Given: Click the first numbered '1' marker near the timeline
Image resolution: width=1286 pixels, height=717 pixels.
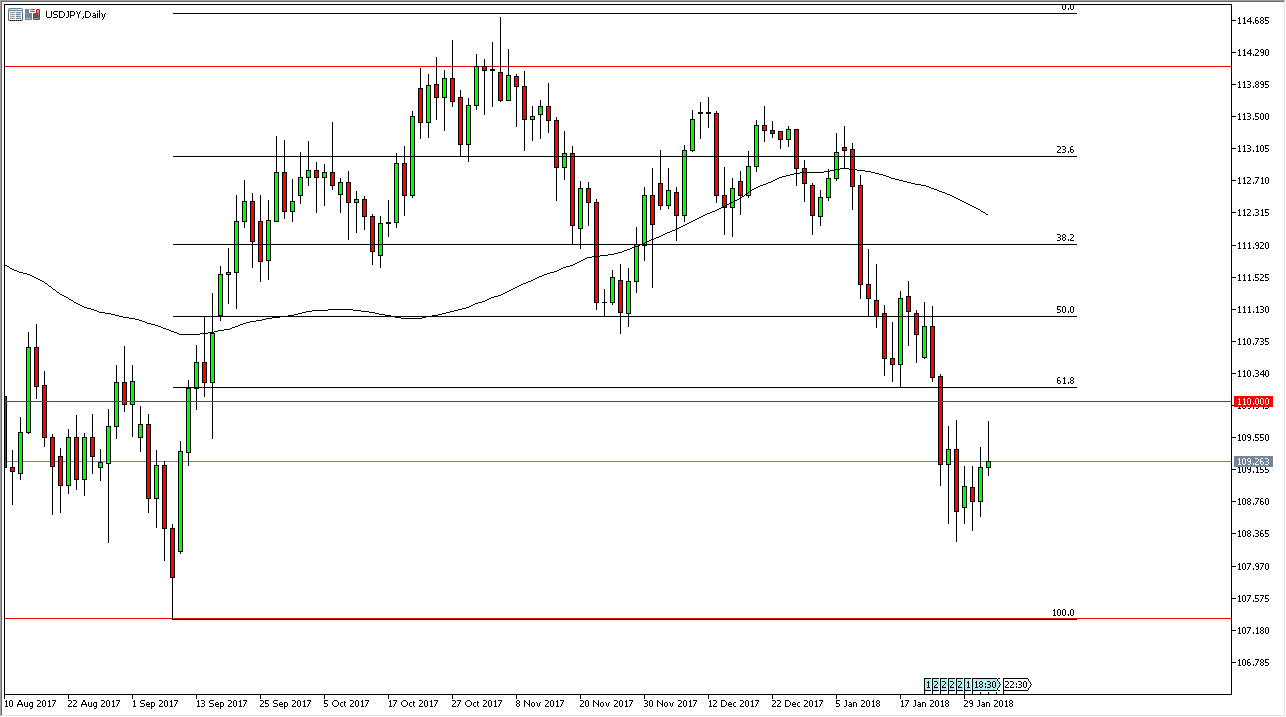Looking at the screenshot, I should click(928, 684).
